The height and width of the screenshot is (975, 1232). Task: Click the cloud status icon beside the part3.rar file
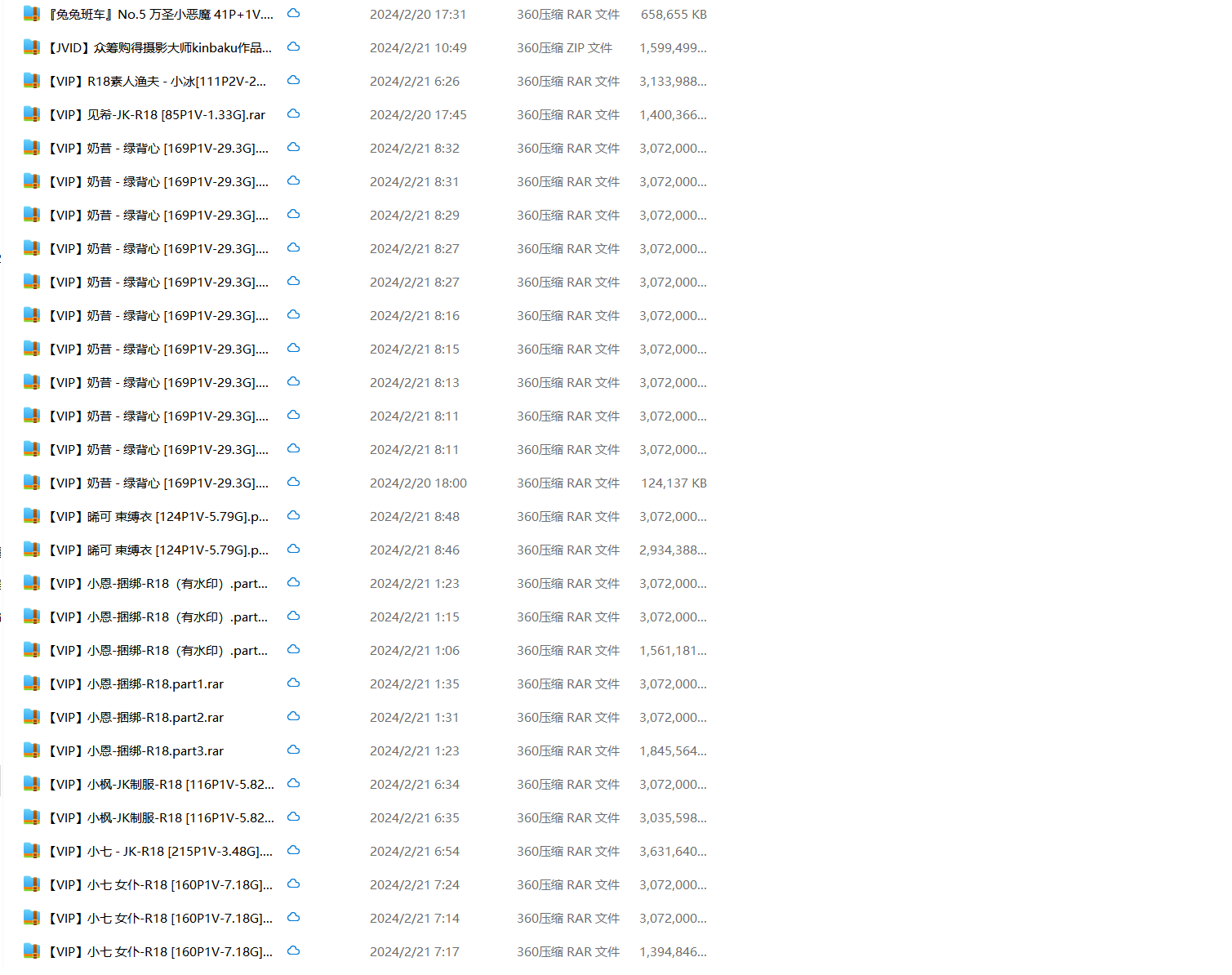[x=294, y=750]
